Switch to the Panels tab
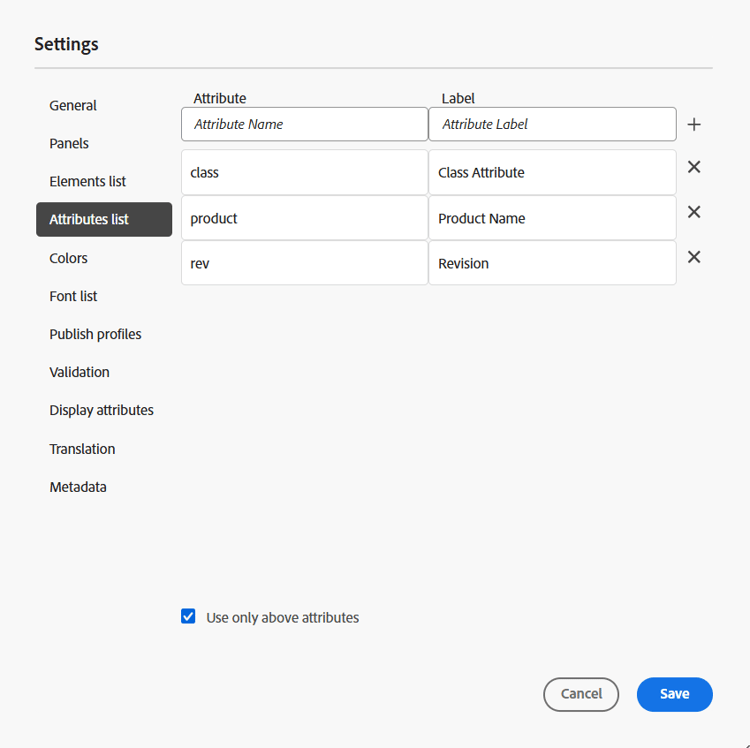The width and height of the screenshot is (750, 748). coord(69,144)
